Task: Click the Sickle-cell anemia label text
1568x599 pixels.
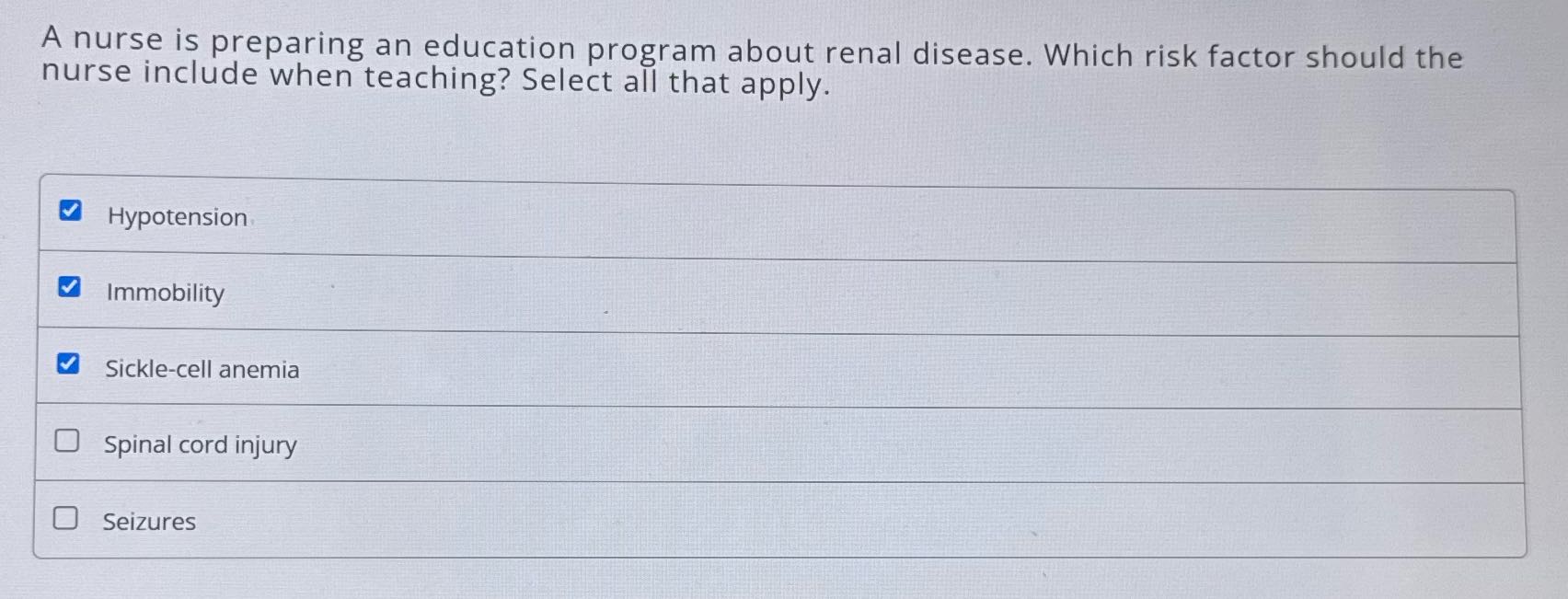Action: (x=202, y=370)
